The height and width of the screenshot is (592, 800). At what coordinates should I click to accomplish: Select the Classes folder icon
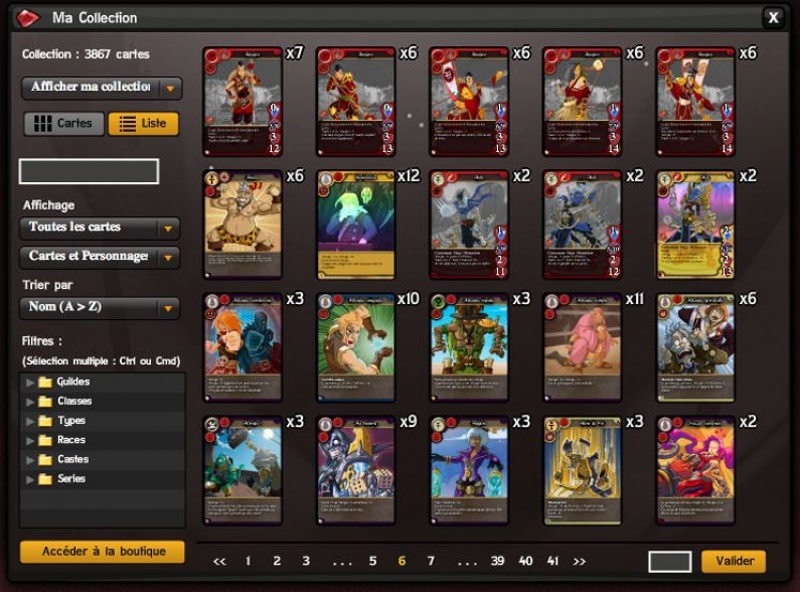coord(46,401)
